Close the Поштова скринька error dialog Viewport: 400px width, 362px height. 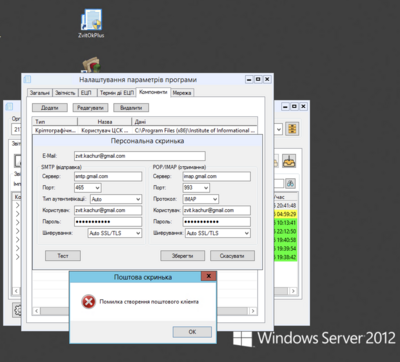pyautogui.click(x=209, y=276)
